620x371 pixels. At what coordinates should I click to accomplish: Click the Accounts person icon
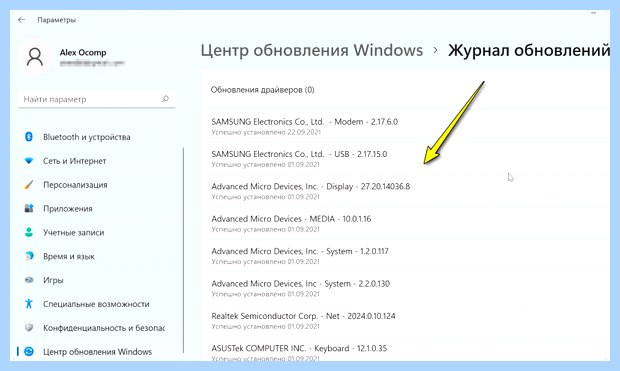[x=29, y=232]
